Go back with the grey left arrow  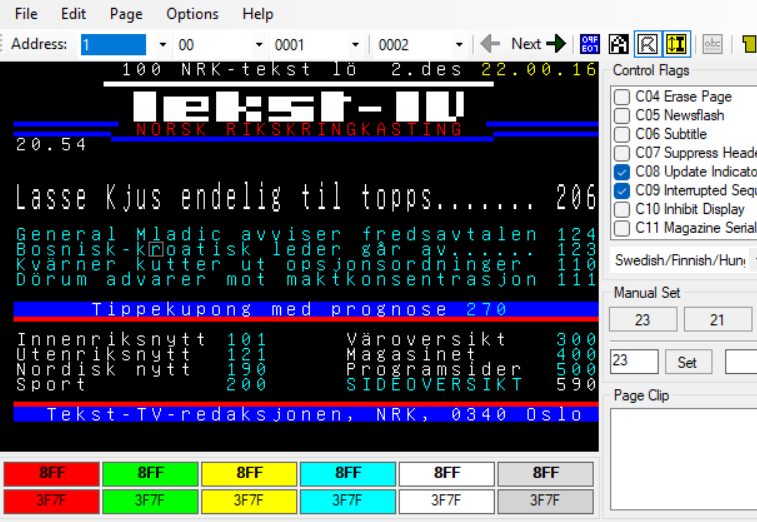(490, 44)
